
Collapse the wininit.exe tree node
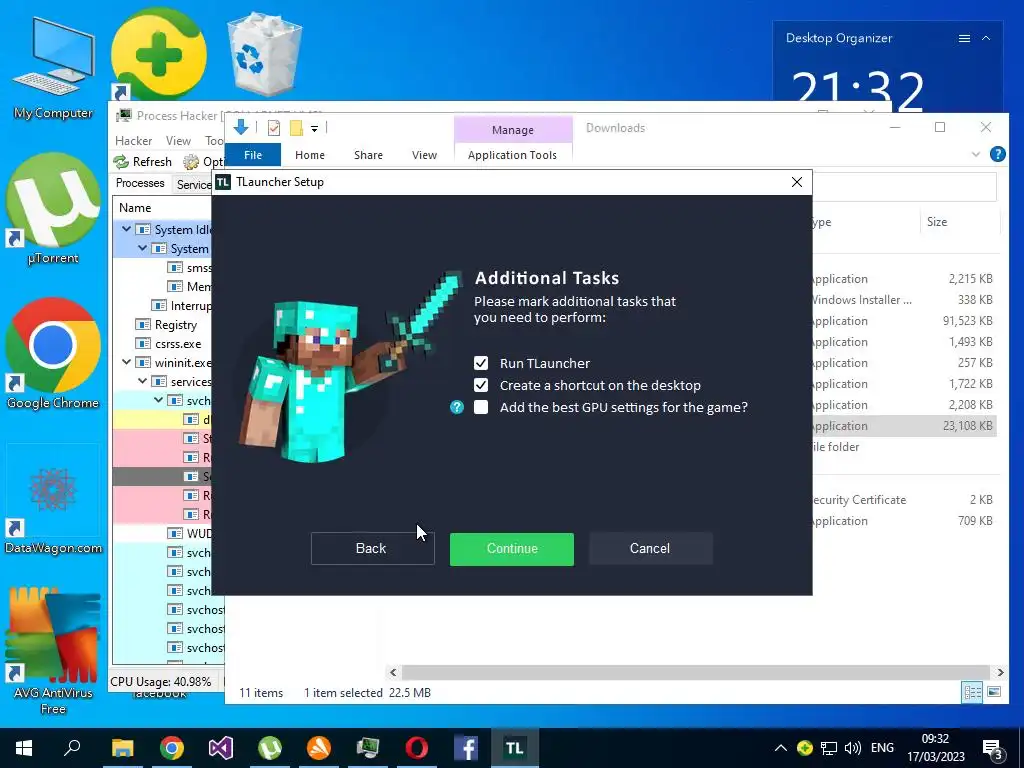(x=127, y=362)
